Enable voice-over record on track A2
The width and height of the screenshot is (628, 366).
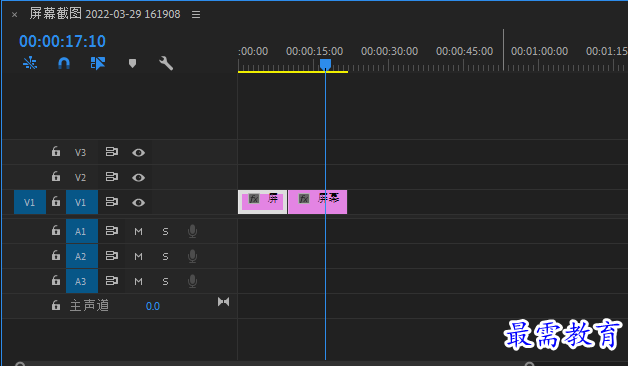pos(192,256)
